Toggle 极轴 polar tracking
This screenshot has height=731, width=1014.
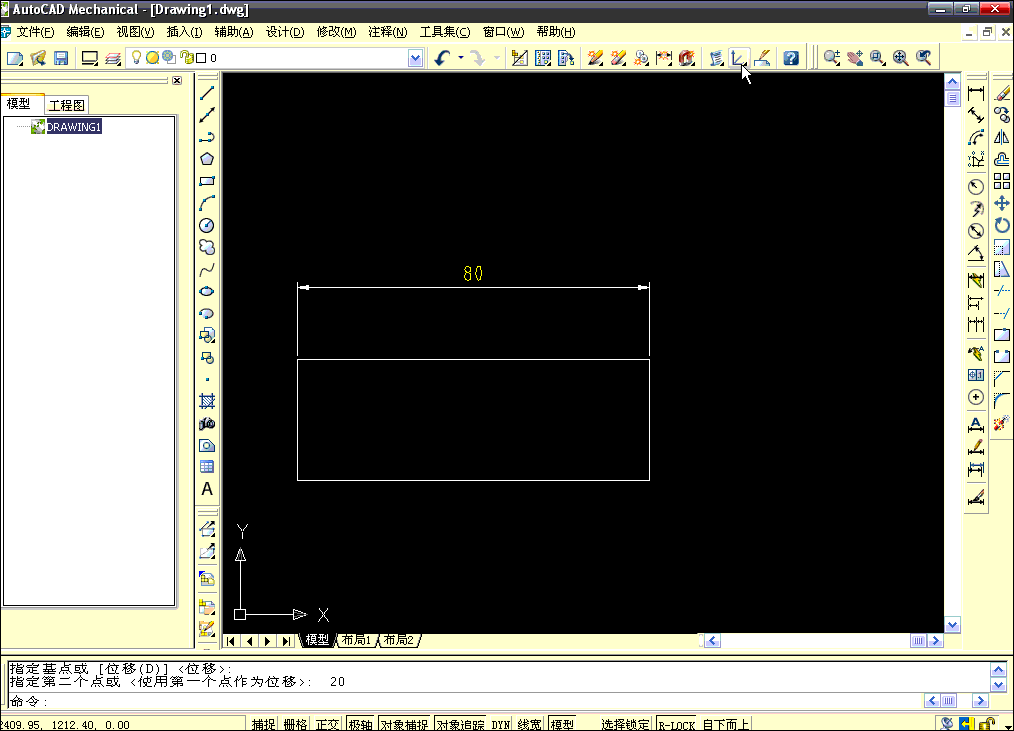tap(360, 725)
